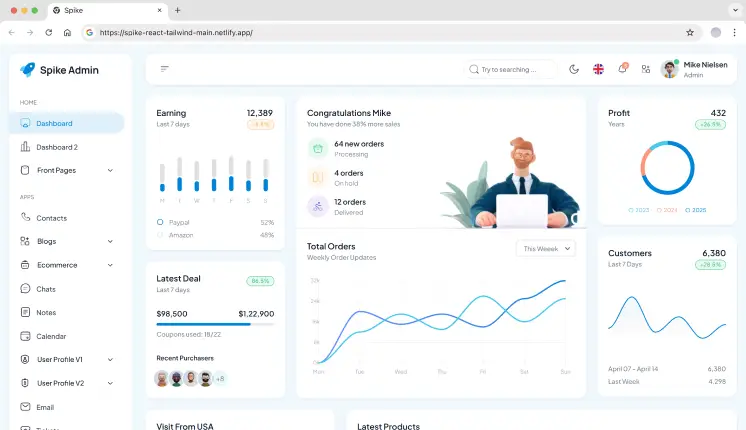Click the Email envelope icon
Image resolution: width=746 pixels, height=430 pixels.
[x=25, y=407]
